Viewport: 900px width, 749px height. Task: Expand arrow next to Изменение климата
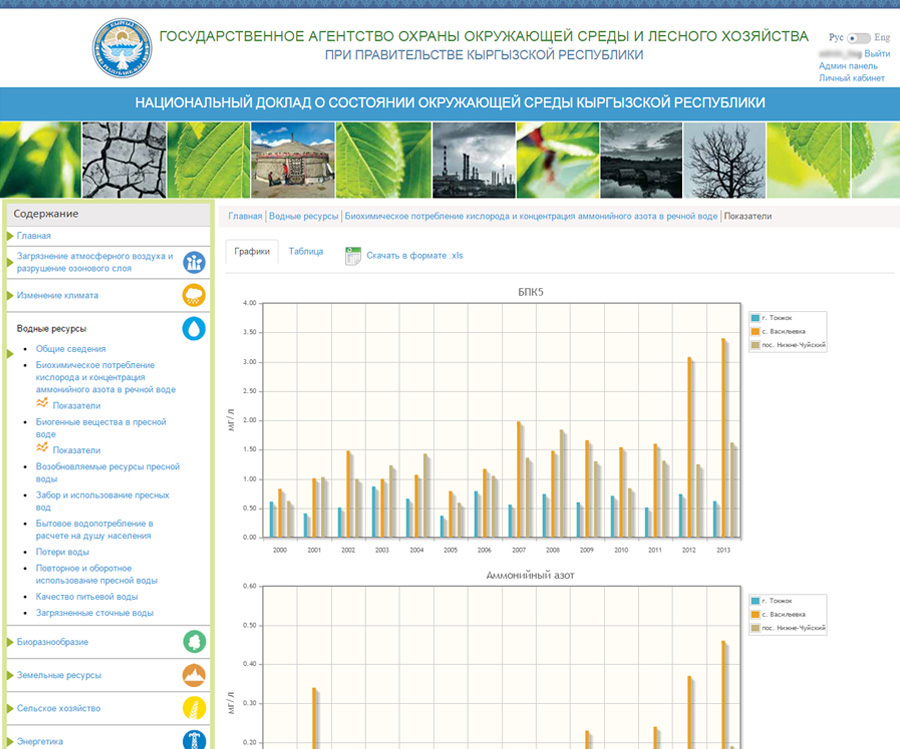point(10,296)
